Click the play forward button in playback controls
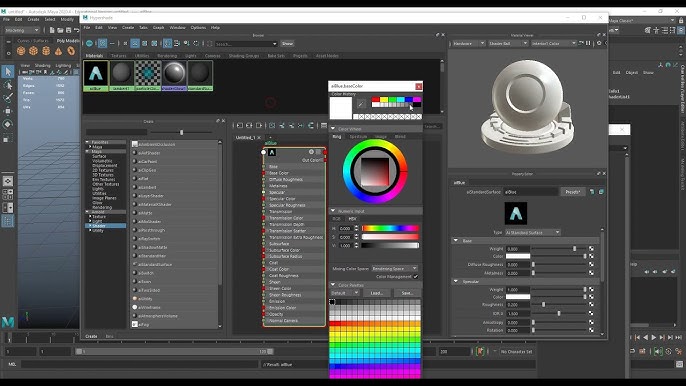Screen dimensions: 686x386 654,337
